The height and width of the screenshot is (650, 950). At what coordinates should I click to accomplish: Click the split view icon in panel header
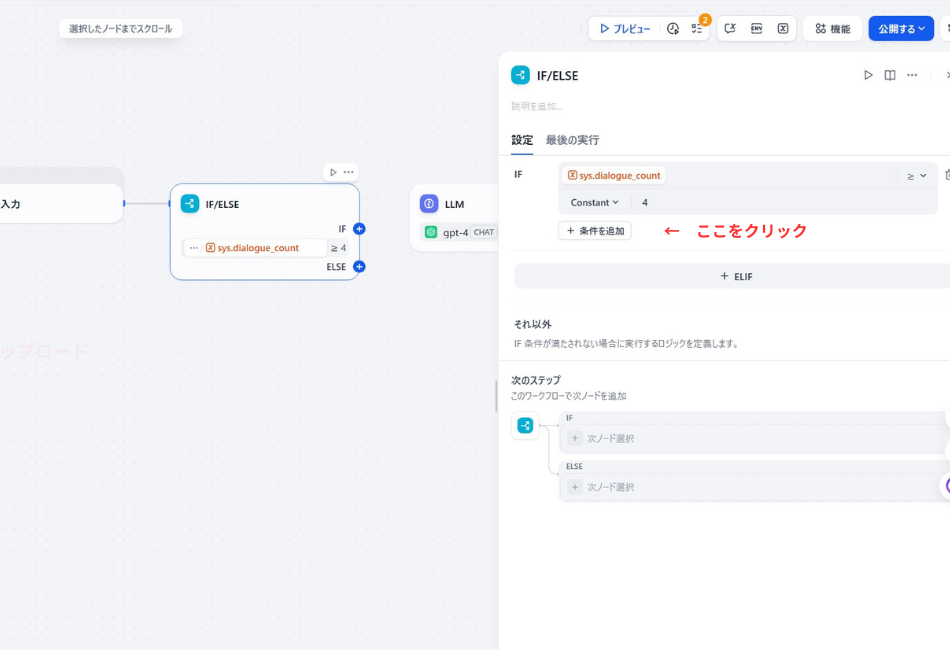point(890,74)
